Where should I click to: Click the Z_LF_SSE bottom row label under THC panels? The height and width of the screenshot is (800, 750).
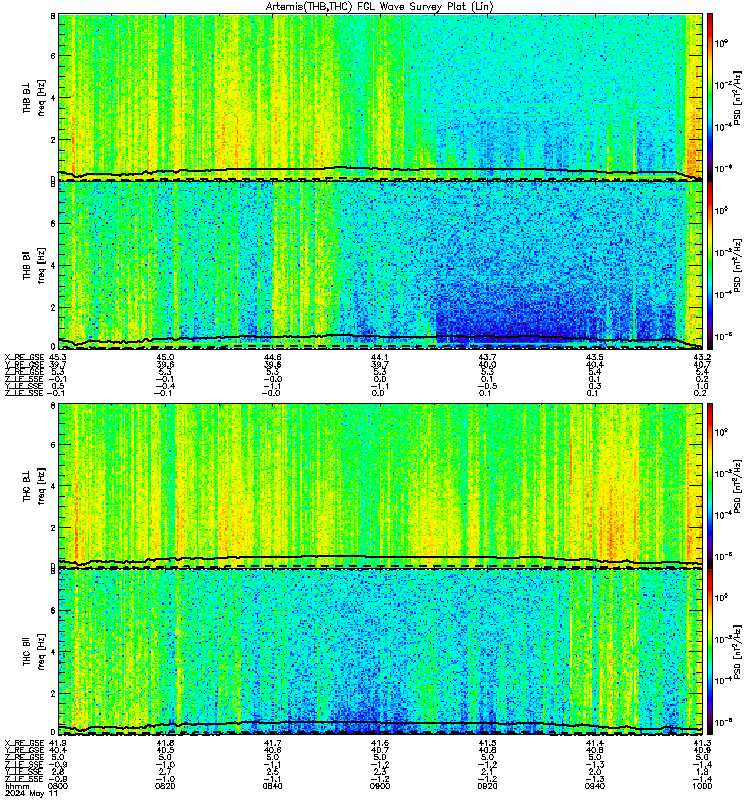pyautogui.click(x=24, y=779)
